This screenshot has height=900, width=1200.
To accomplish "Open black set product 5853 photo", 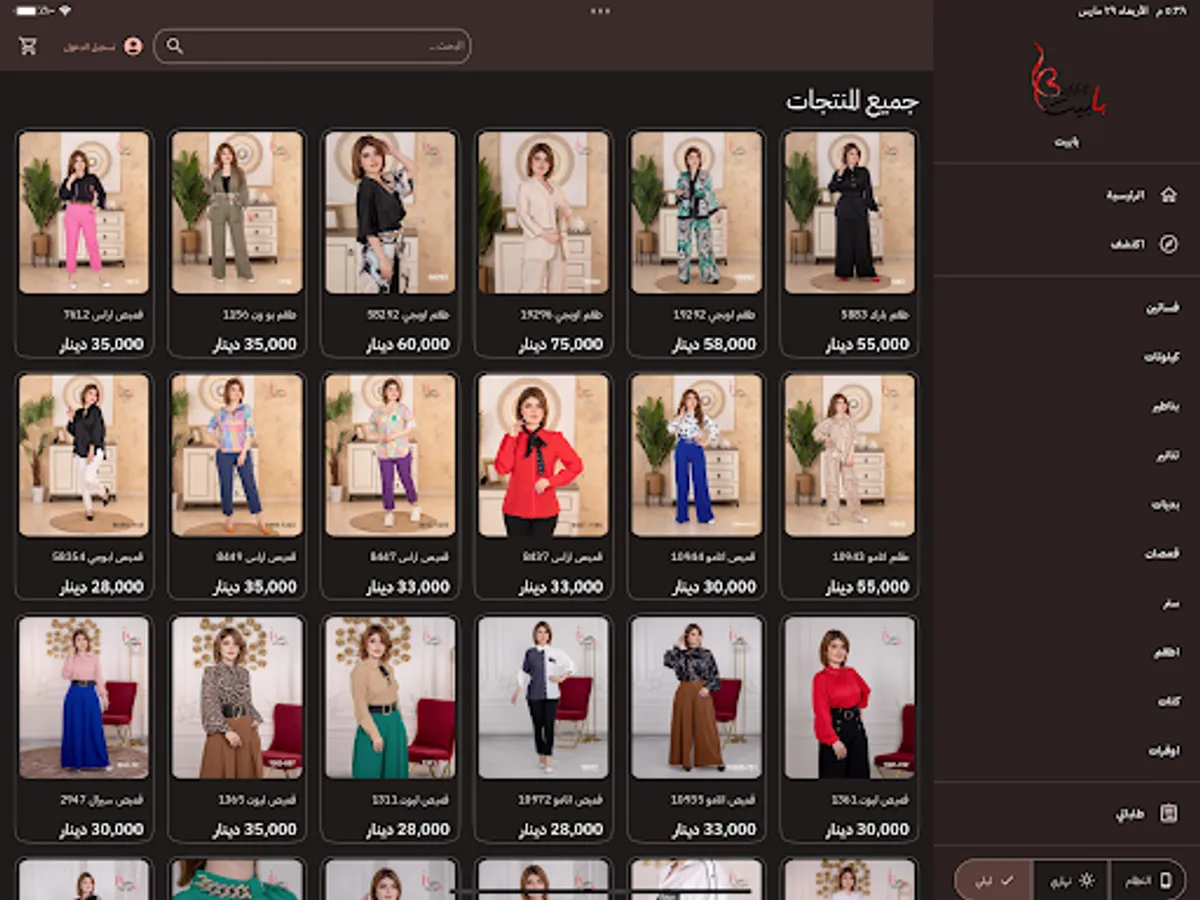I will 850,212.
